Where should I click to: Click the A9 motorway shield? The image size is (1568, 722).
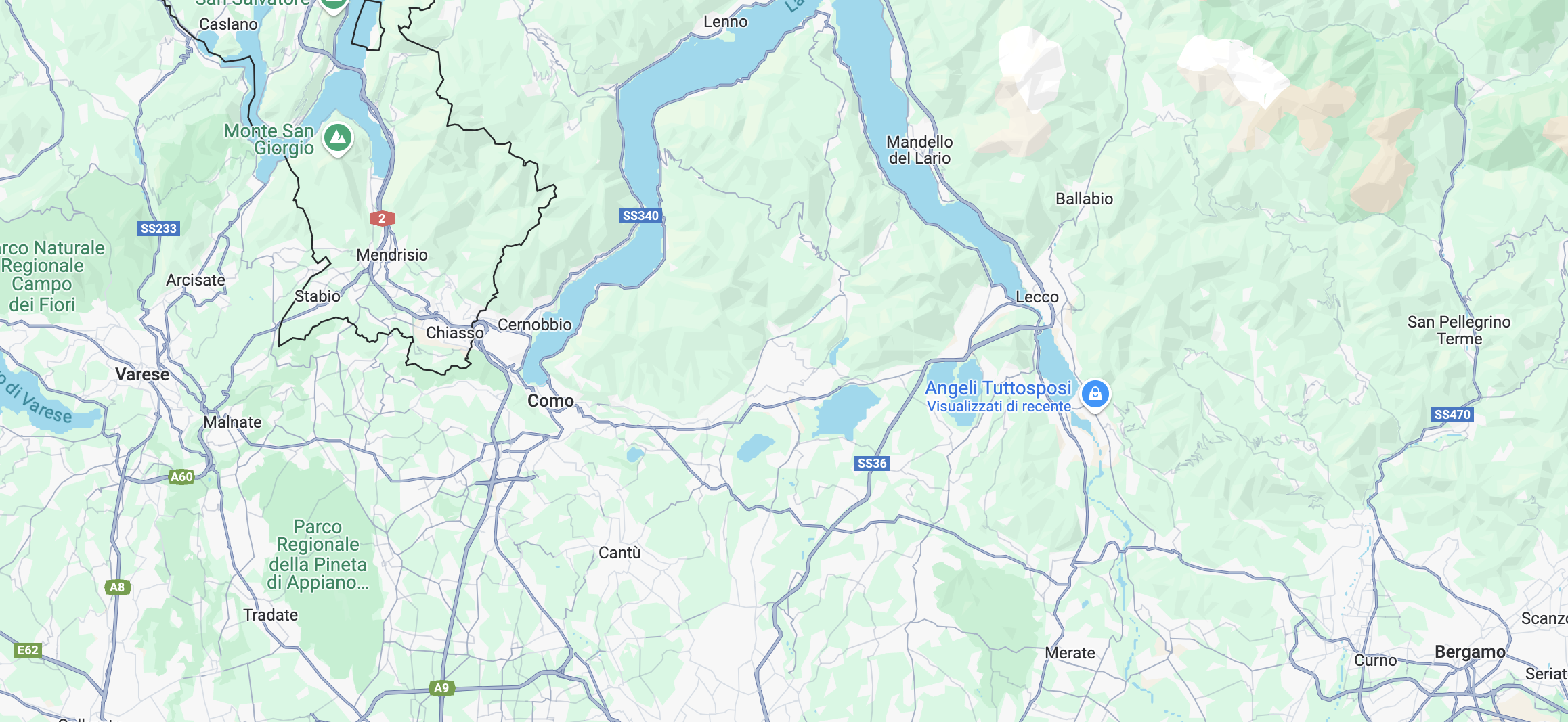(x=441, y=688)
